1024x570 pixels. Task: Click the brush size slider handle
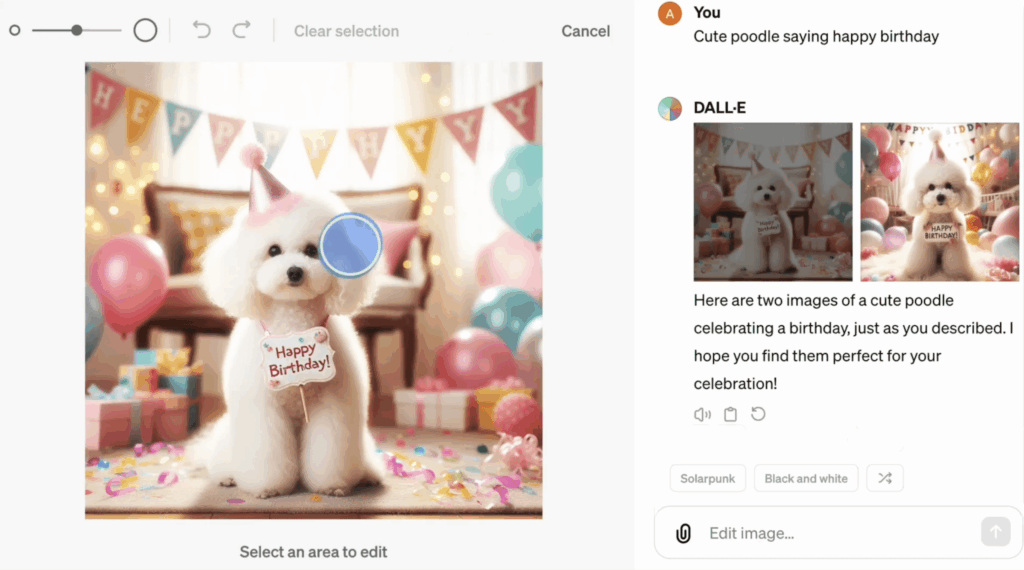coord(77,30)
